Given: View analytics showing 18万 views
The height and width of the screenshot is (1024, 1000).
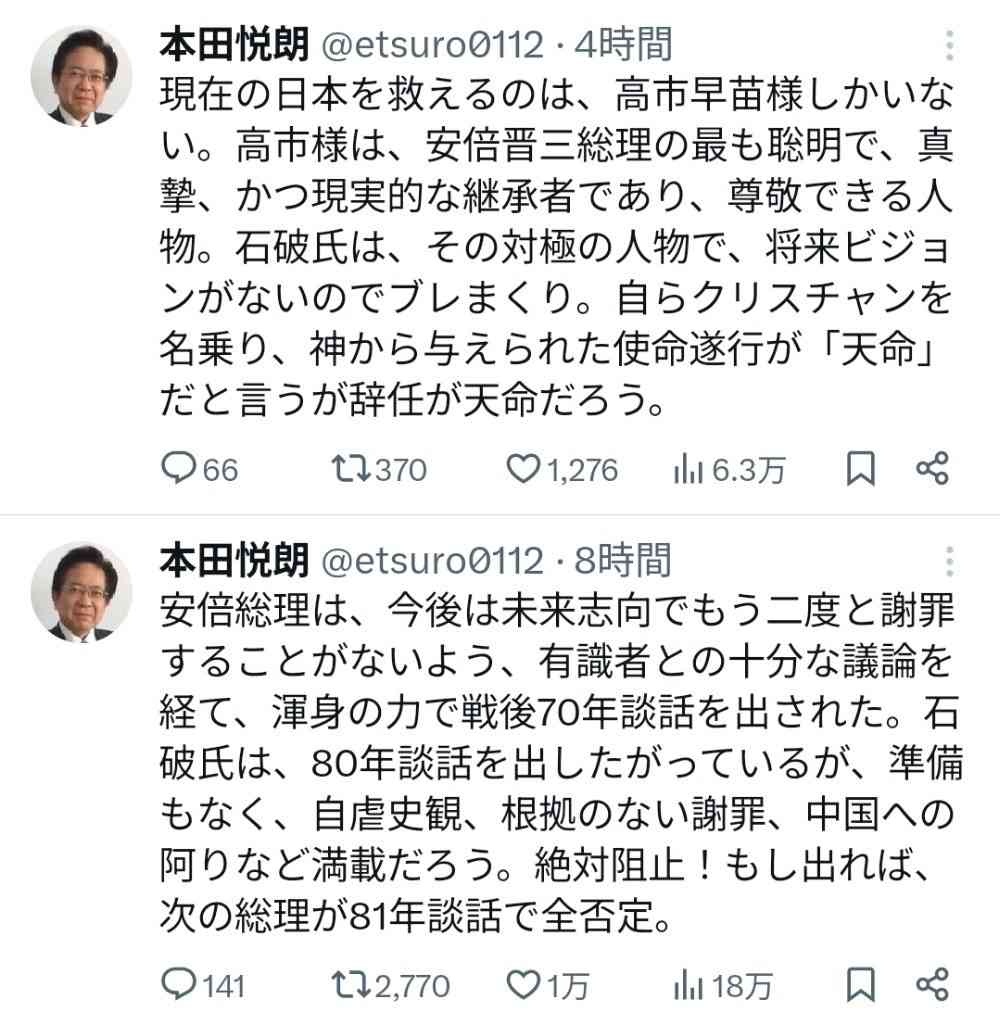Looking at the screenshot, I should [690, 985].
